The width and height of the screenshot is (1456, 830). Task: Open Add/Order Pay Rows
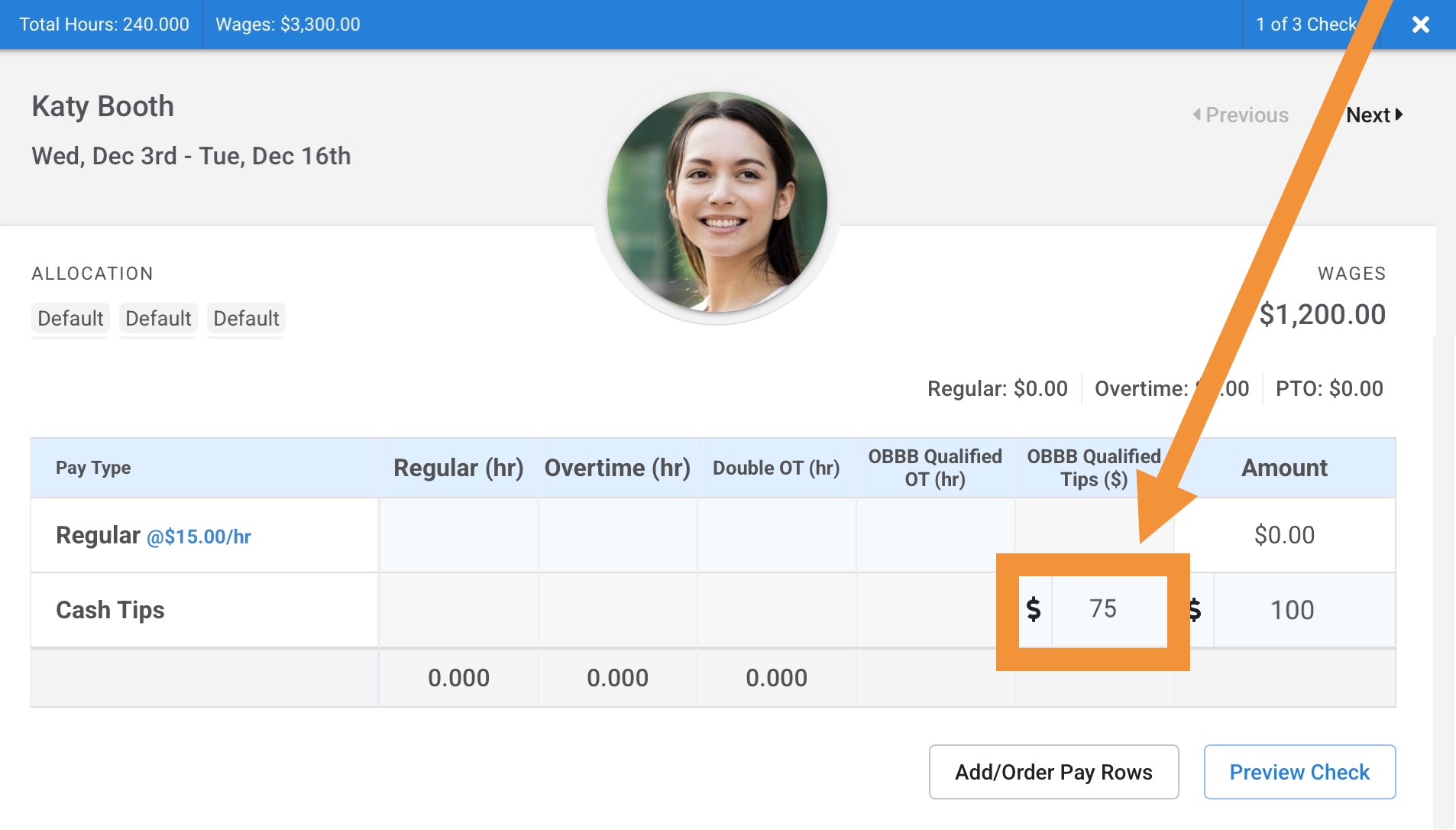point(1053,772)
